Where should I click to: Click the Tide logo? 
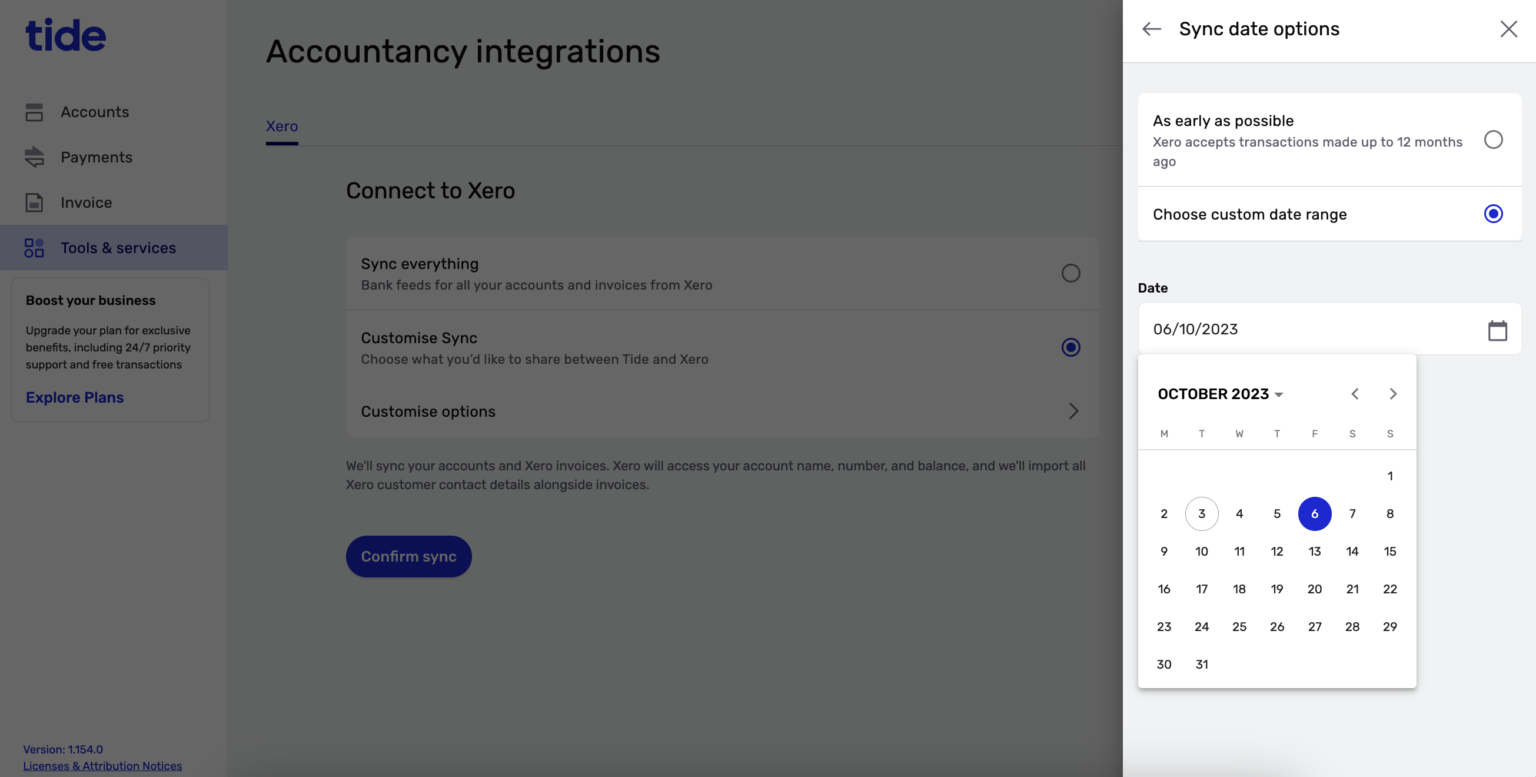point(64,35)
